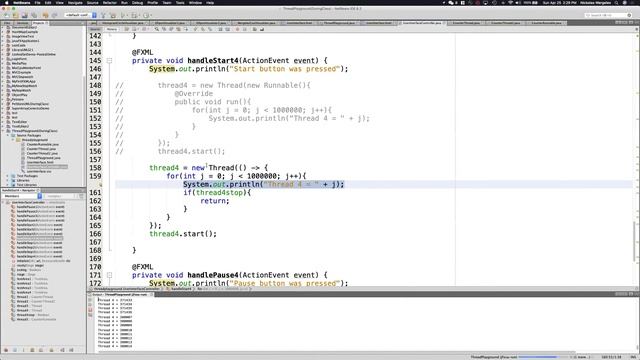
Task: Click the Clean and Build icon
Action: (113, 15)
